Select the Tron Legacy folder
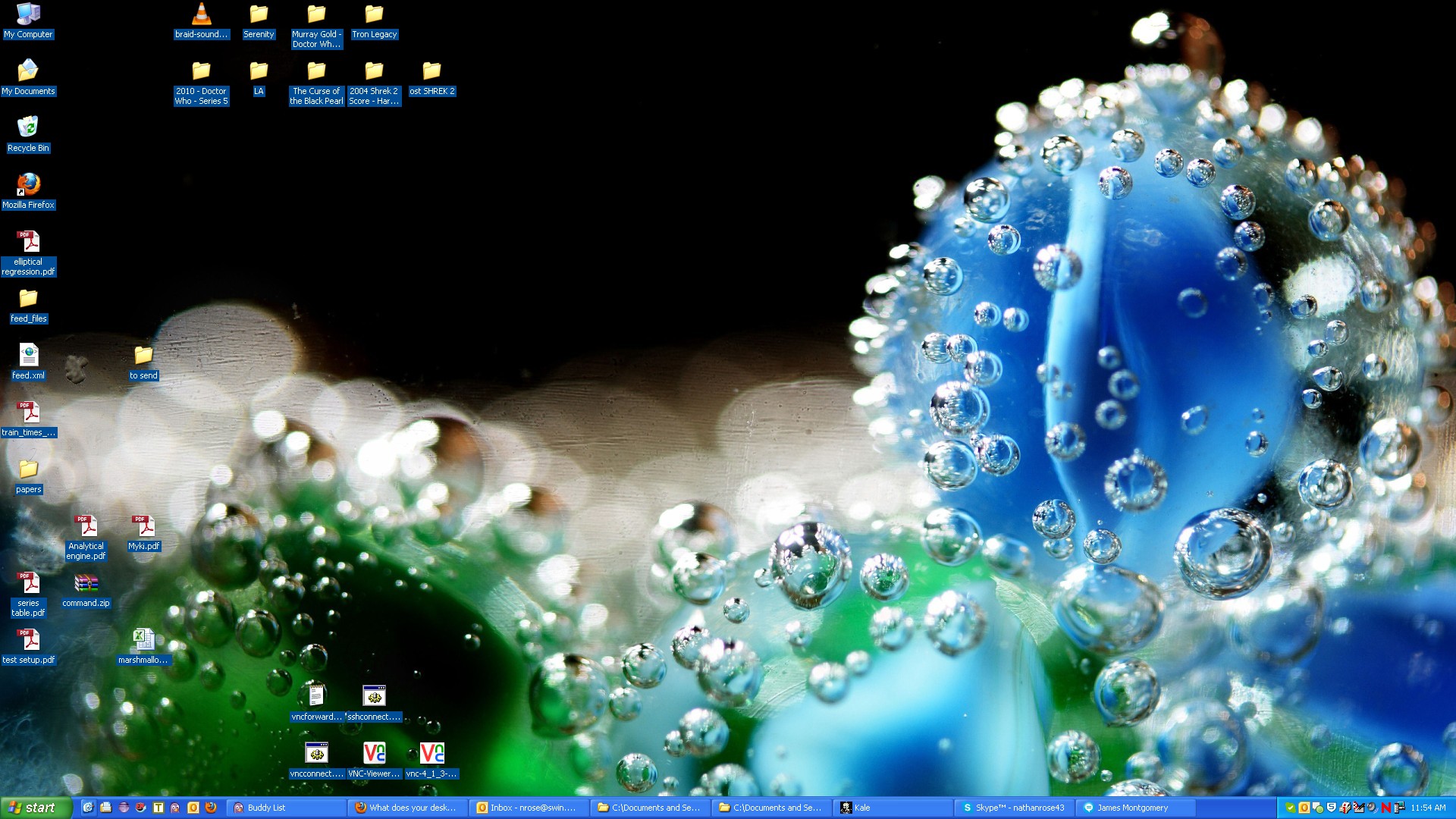 [374, 14]
